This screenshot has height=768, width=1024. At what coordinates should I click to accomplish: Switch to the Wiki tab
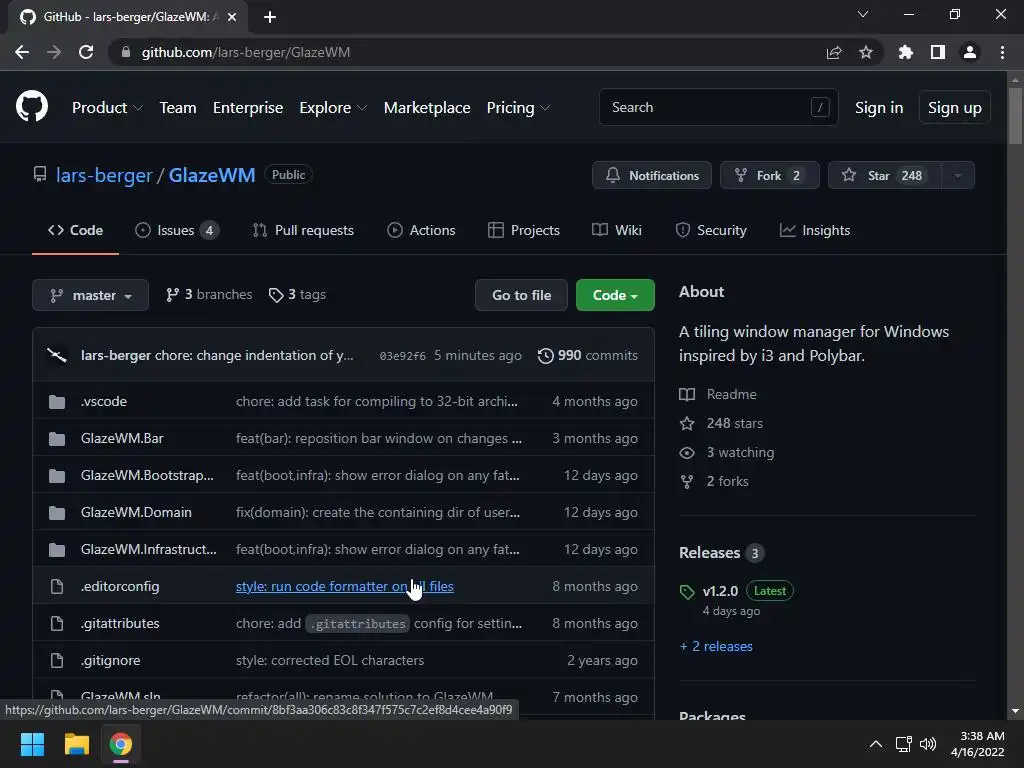tap(616, 231)
